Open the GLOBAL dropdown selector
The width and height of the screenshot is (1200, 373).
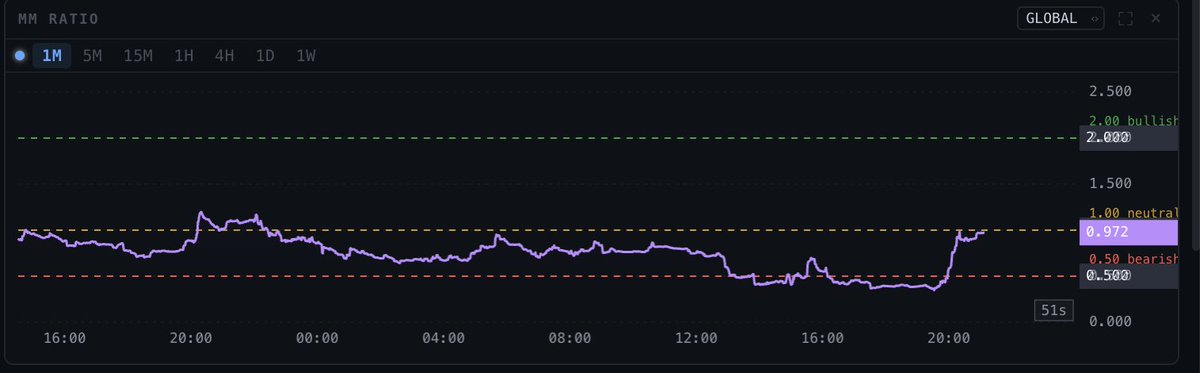click(x=1060, y=18)
